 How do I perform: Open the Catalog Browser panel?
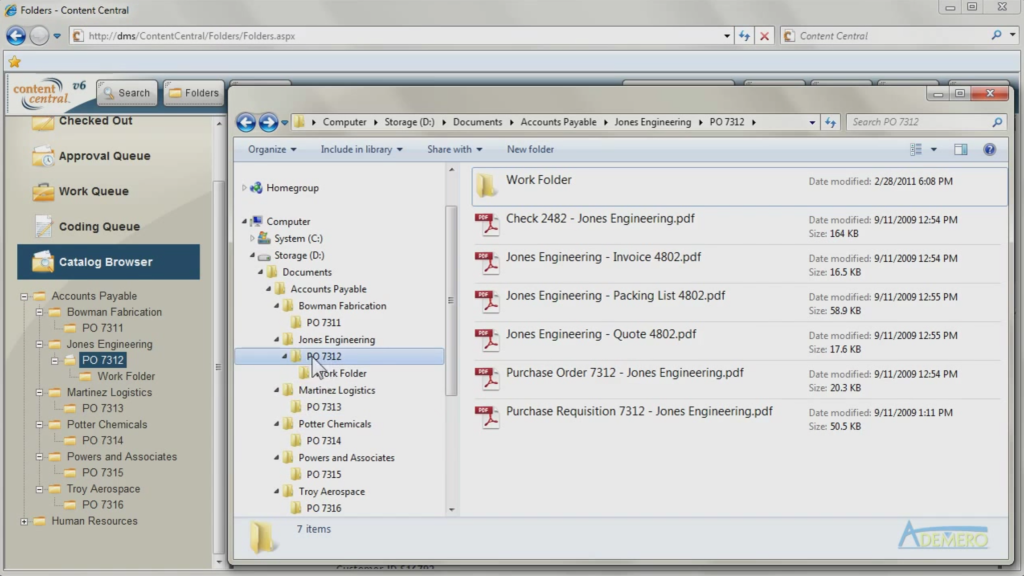[108, 261]
